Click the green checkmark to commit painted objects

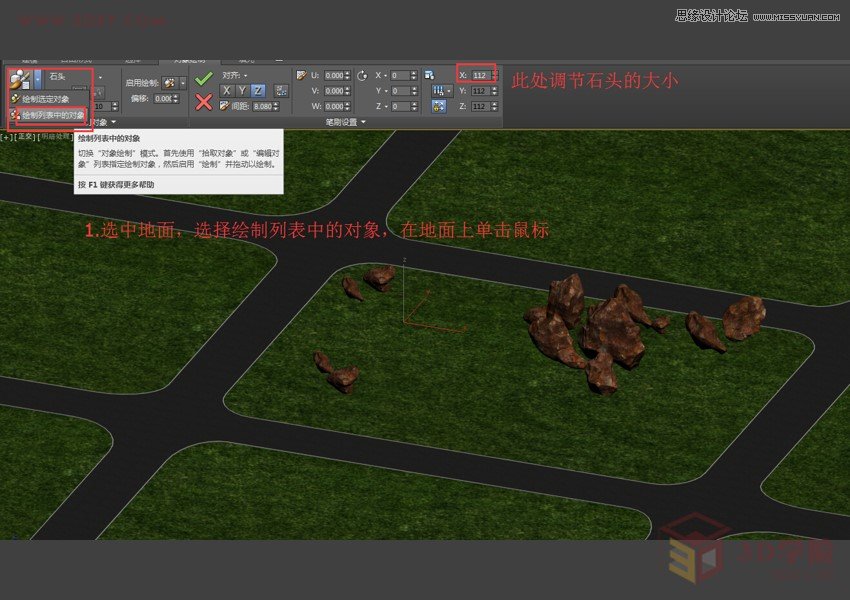pos(206,76)
